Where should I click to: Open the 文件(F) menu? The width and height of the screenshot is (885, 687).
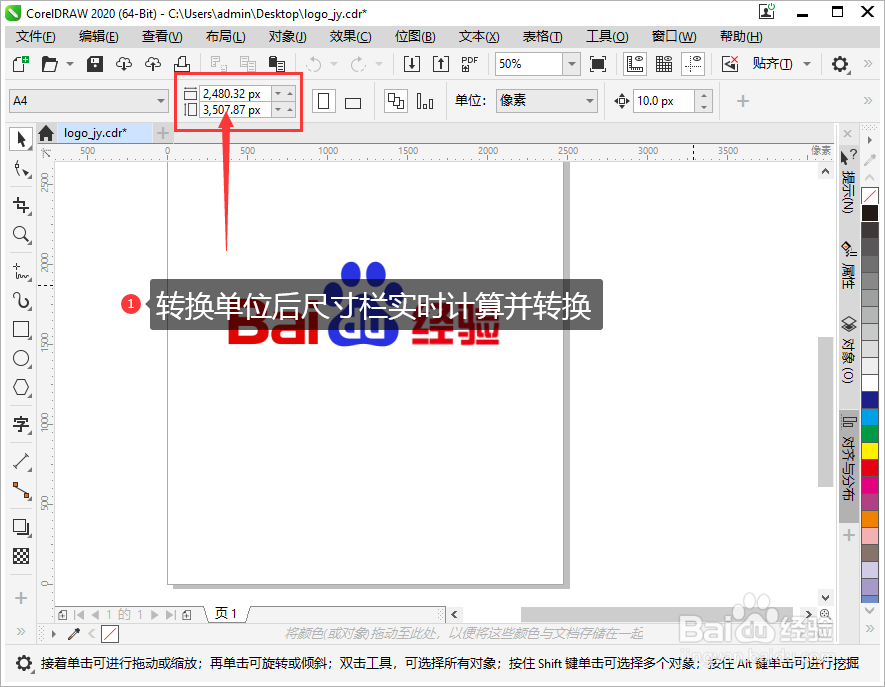pyautogui.click(x=35, y=37)
